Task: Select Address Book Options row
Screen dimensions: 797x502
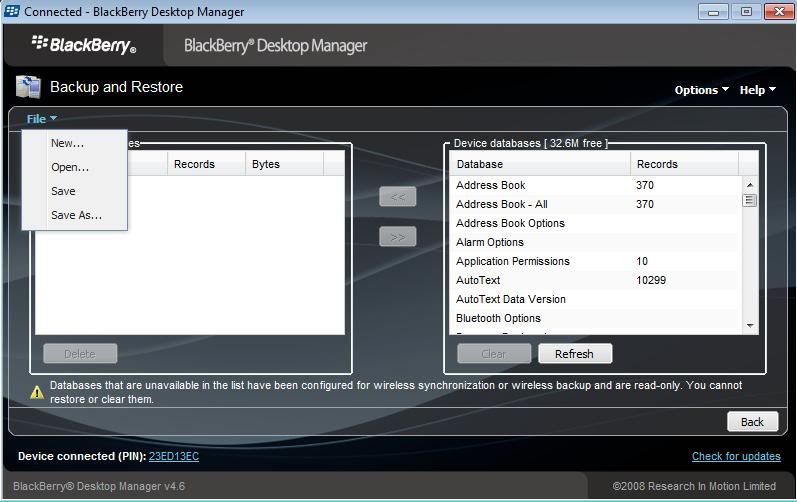Action: click(x=595, y=223)
